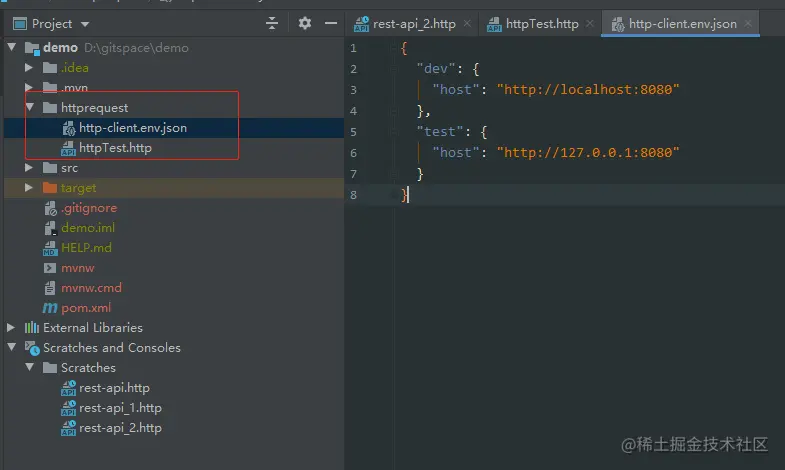Click the mvnw script file icon
785x470 pixels.
tap(50, 268)
